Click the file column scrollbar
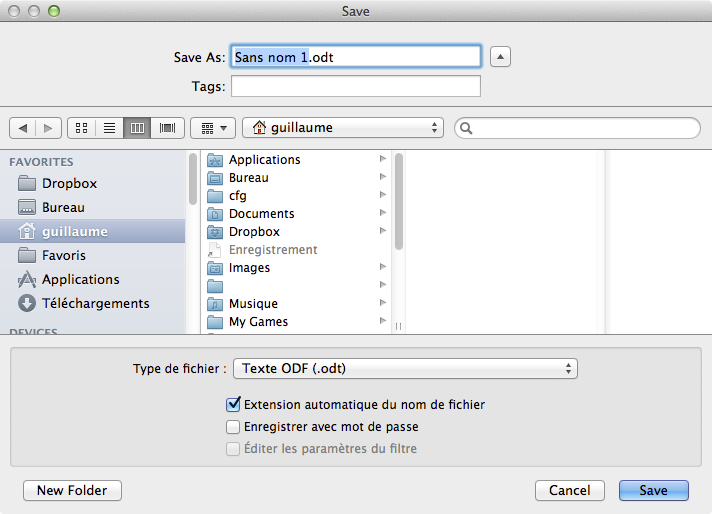This screenshot has height=514, width=712. [x=399, y=201]
